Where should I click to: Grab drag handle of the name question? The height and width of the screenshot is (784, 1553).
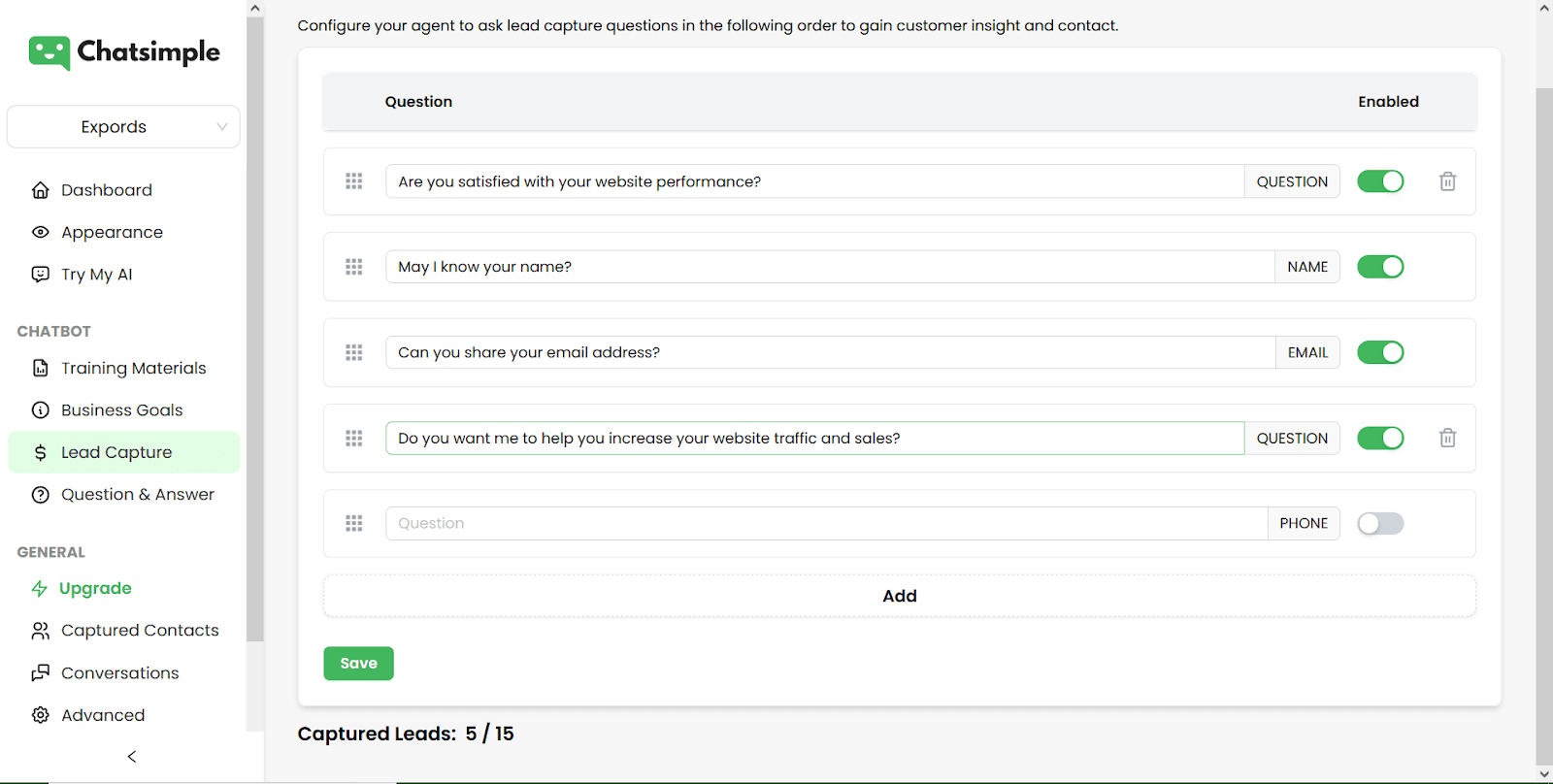coord(354,267)
